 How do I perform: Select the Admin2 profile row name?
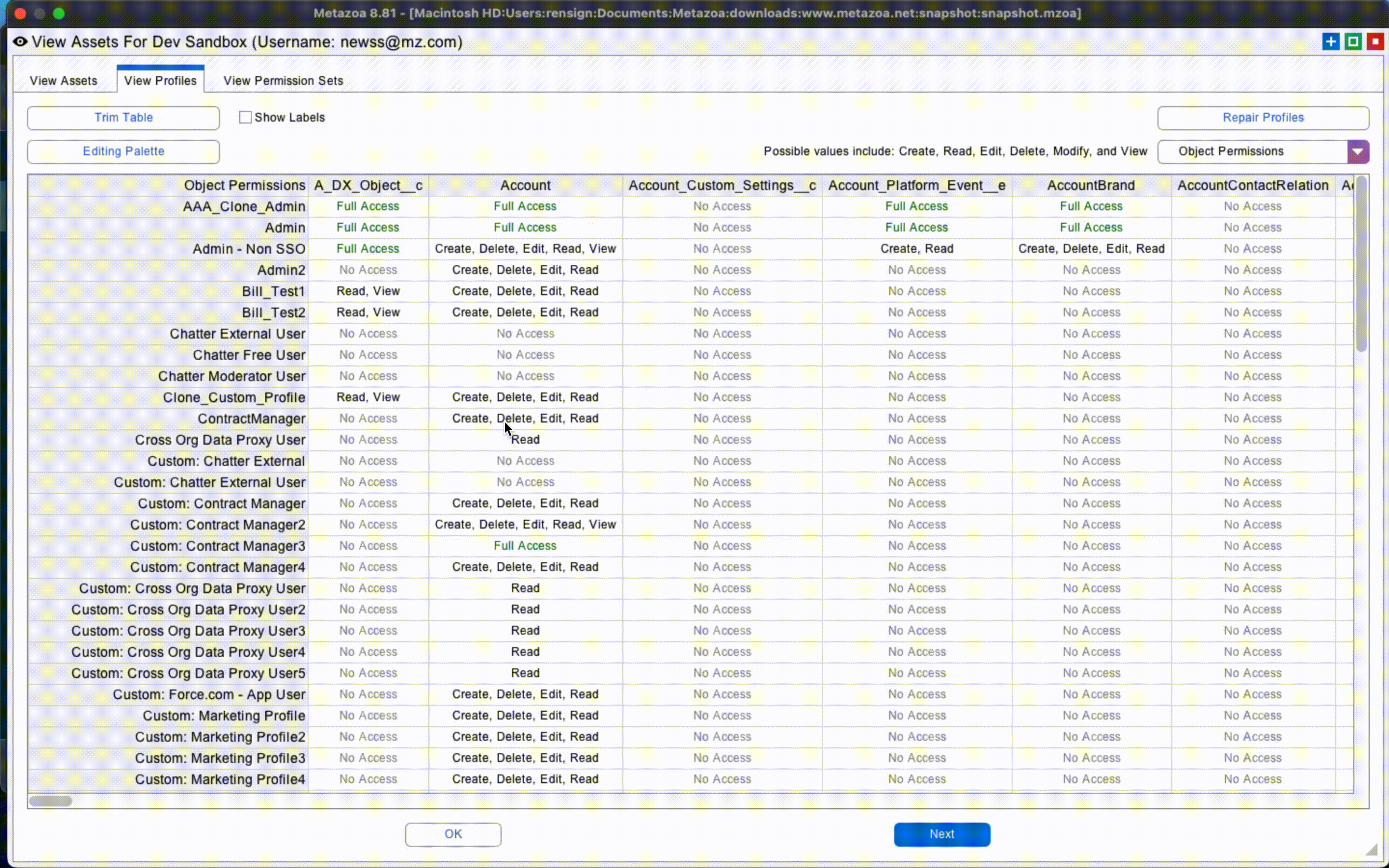(x=281, y=271)
